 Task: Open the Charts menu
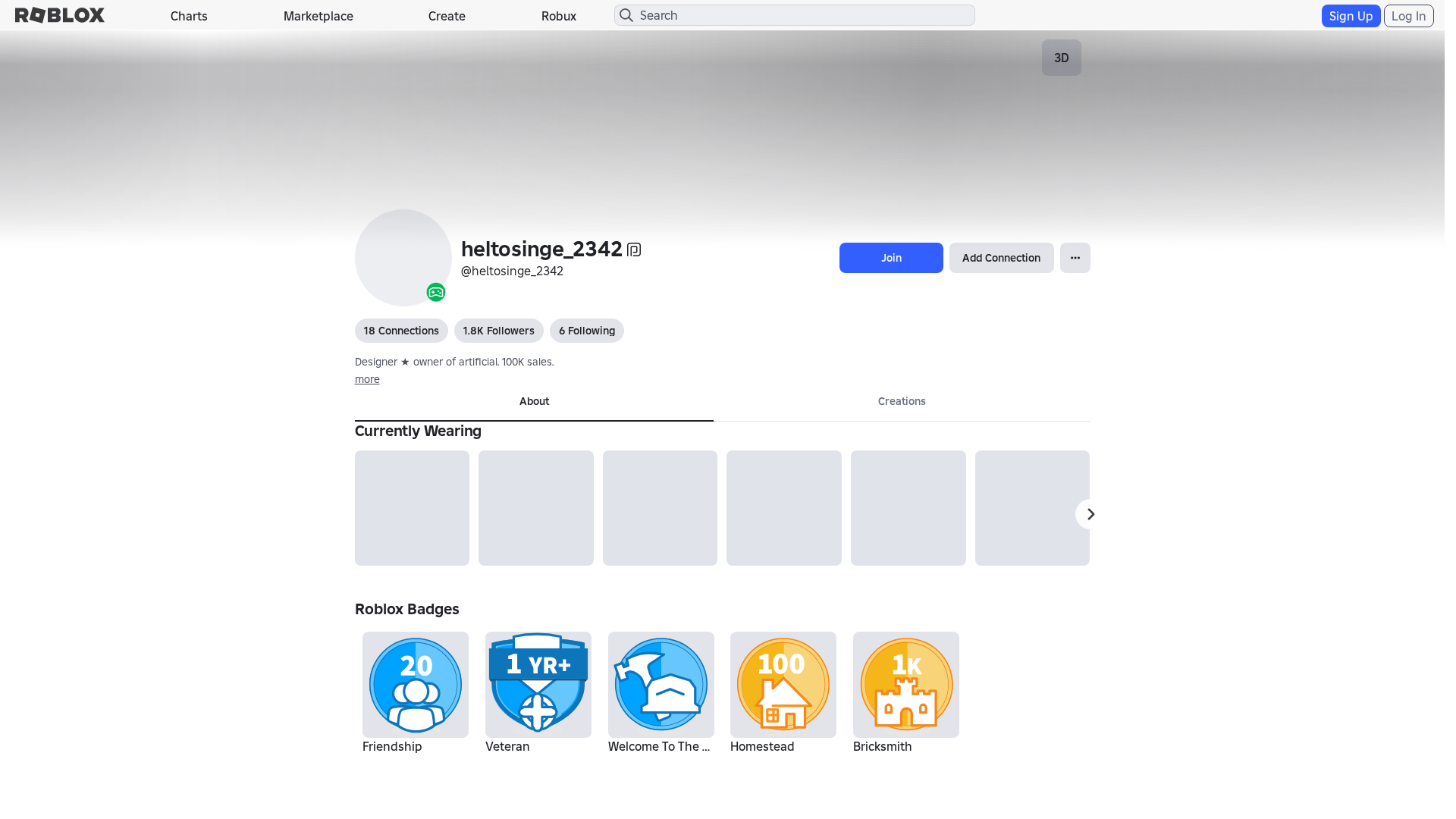[x=189, y=16]
